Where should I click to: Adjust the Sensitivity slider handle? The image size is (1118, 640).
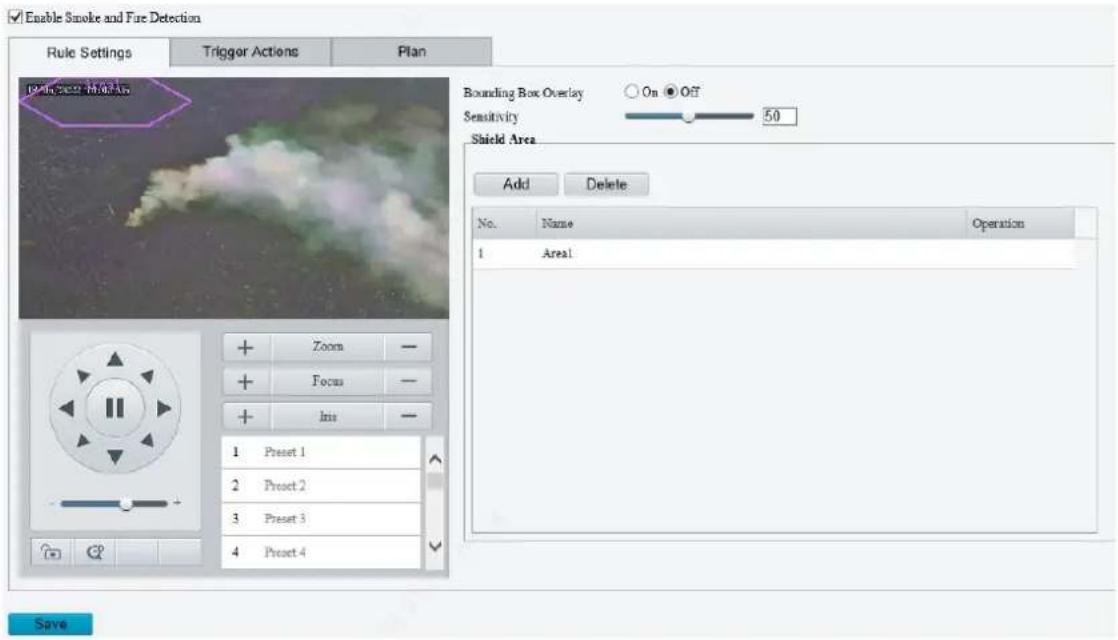click(x=688, y=115)
